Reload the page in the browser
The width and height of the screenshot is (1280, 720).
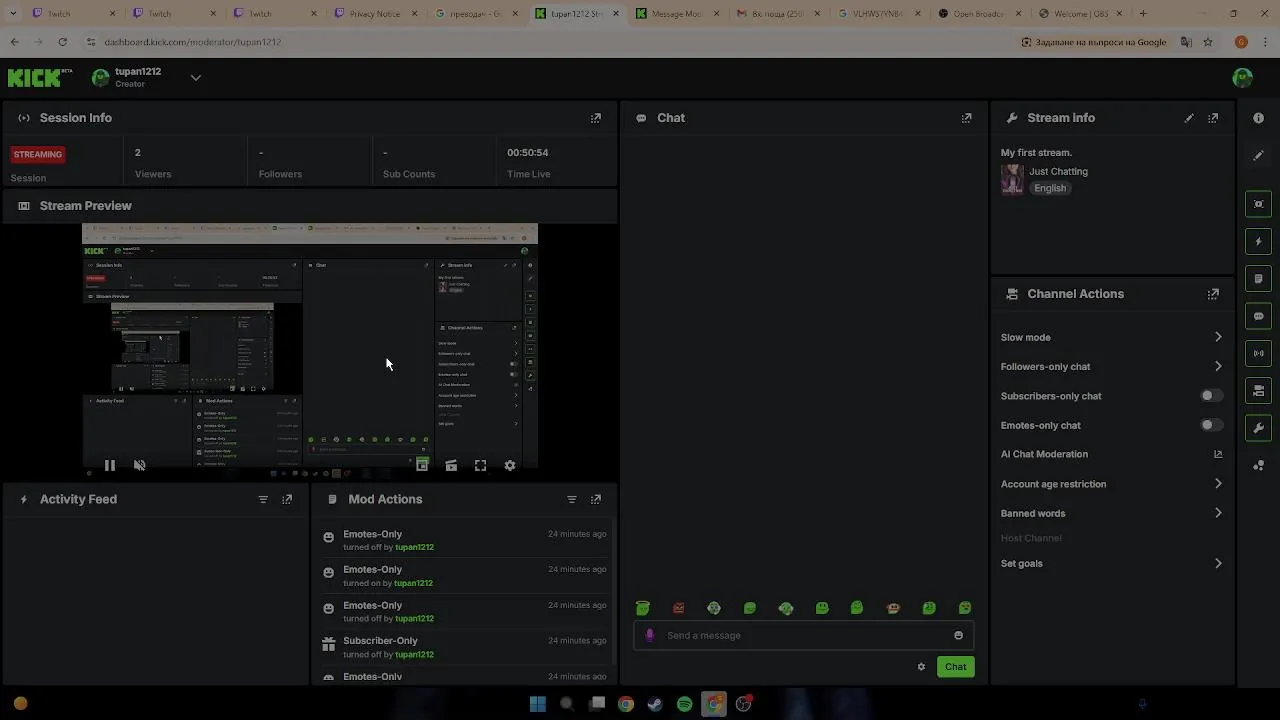point(62,42)
